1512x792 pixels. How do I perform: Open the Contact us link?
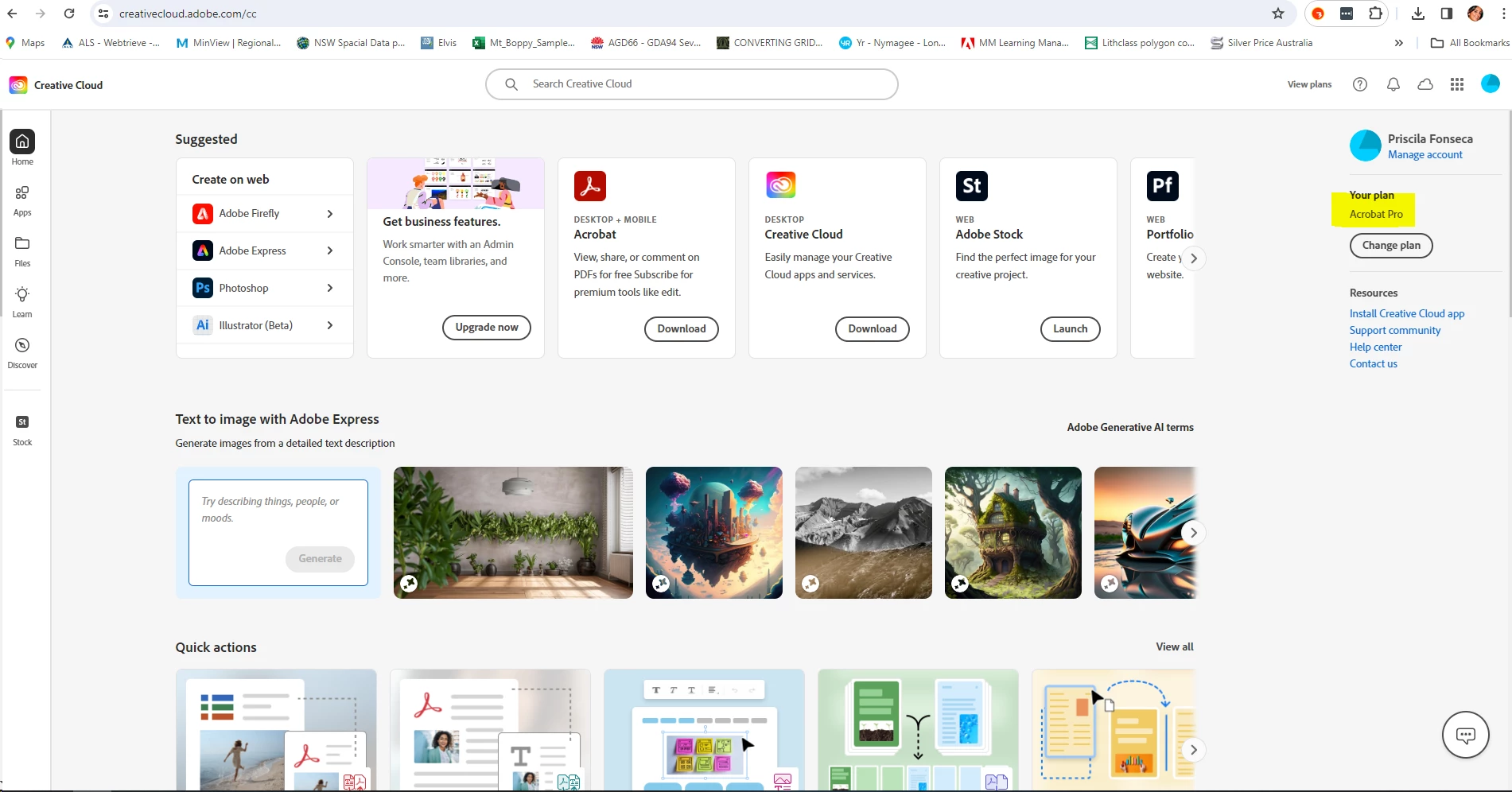(1373, 364)
